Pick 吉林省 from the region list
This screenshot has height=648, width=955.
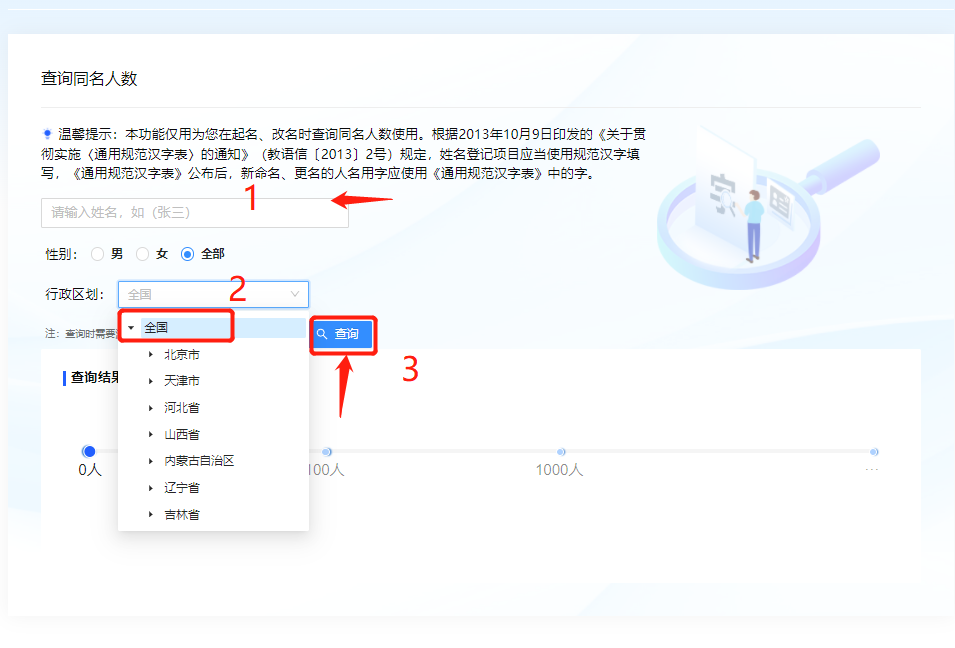[x=182, y=515]
